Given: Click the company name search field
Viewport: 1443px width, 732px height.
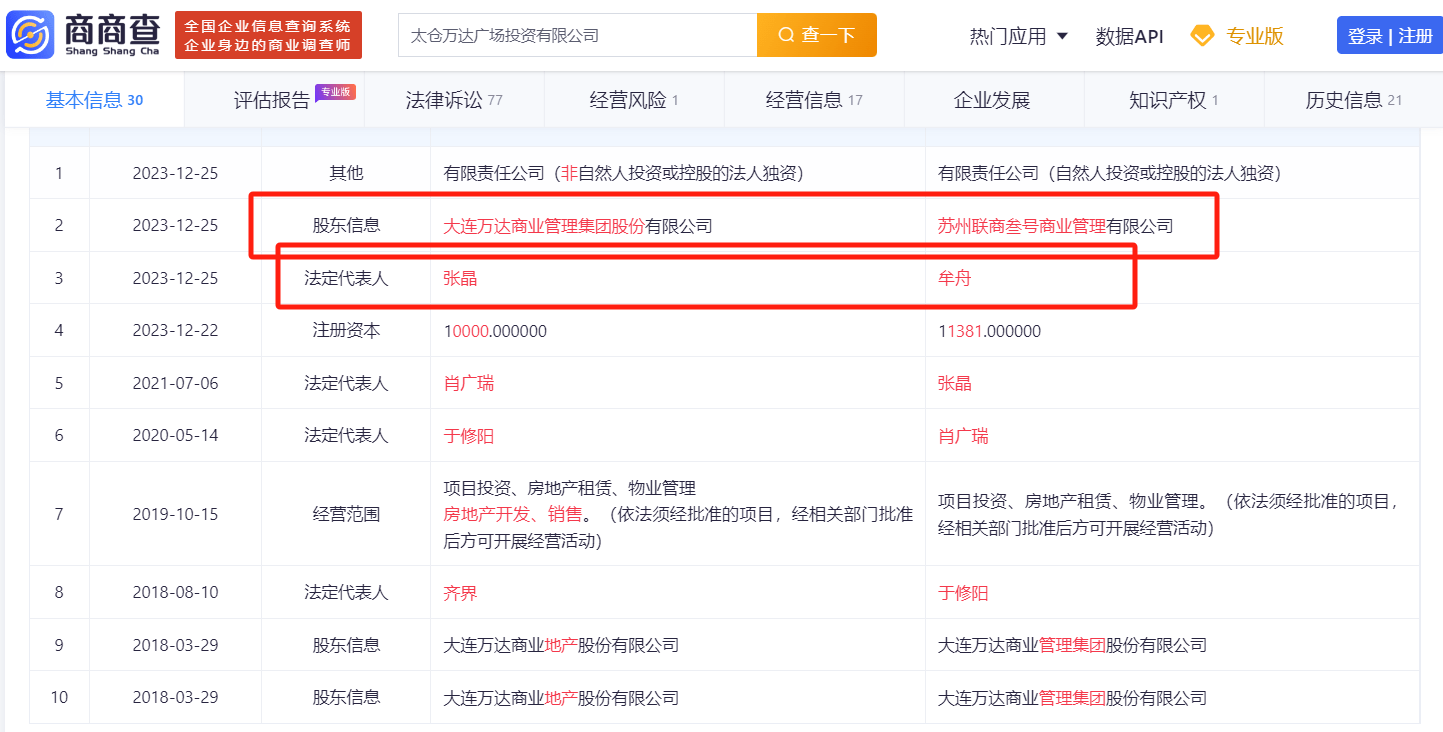Looking at the screenshot, I should pyautogui.click(x=578, y=35).
